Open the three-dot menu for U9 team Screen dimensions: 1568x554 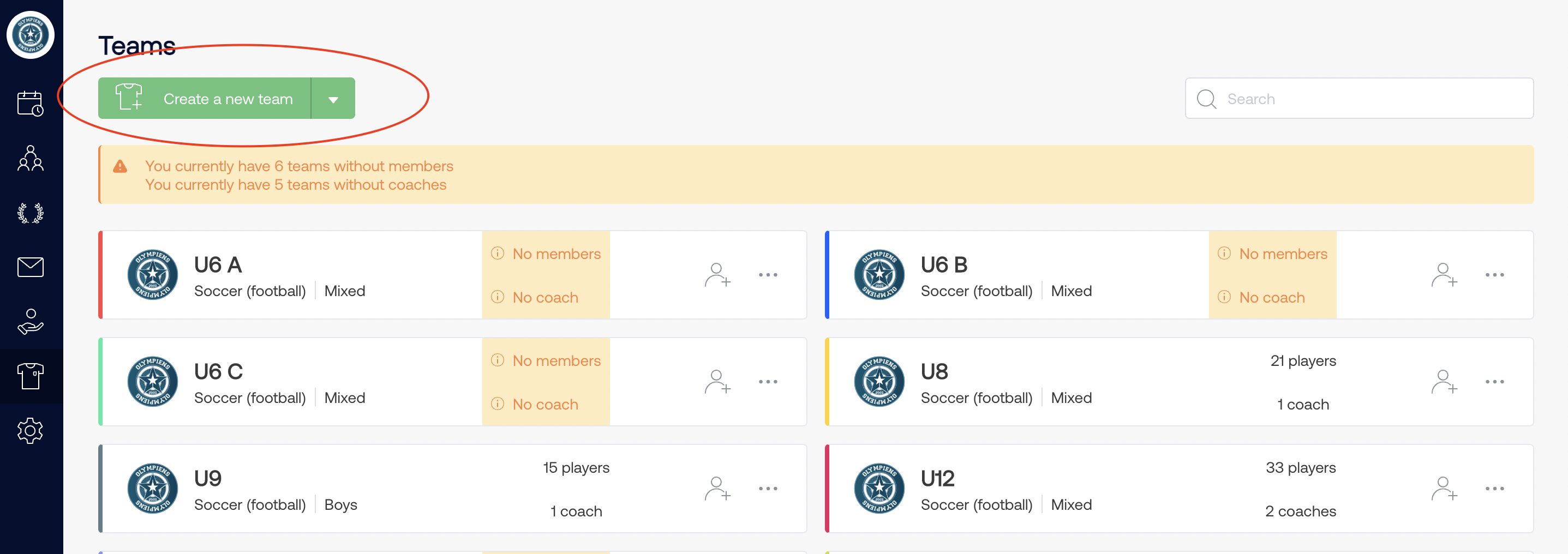click(768, 489)
